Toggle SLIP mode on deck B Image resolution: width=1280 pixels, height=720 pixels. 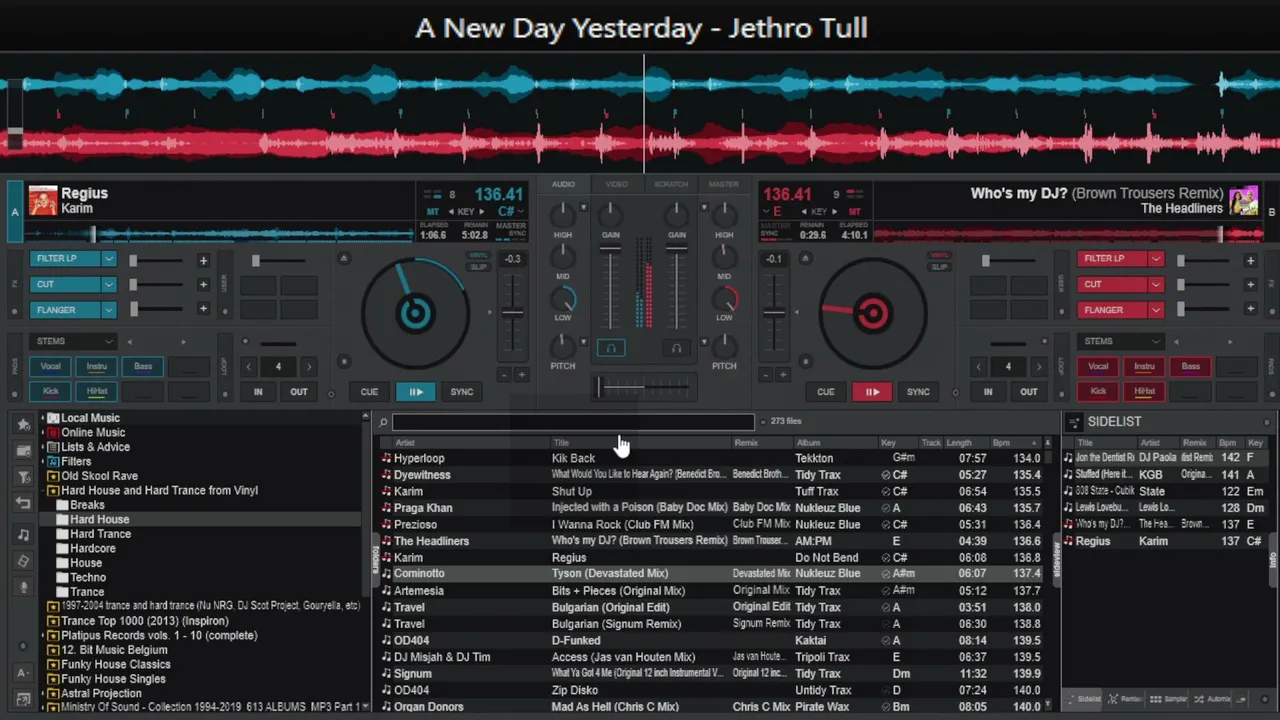click(x=940, y=267)
